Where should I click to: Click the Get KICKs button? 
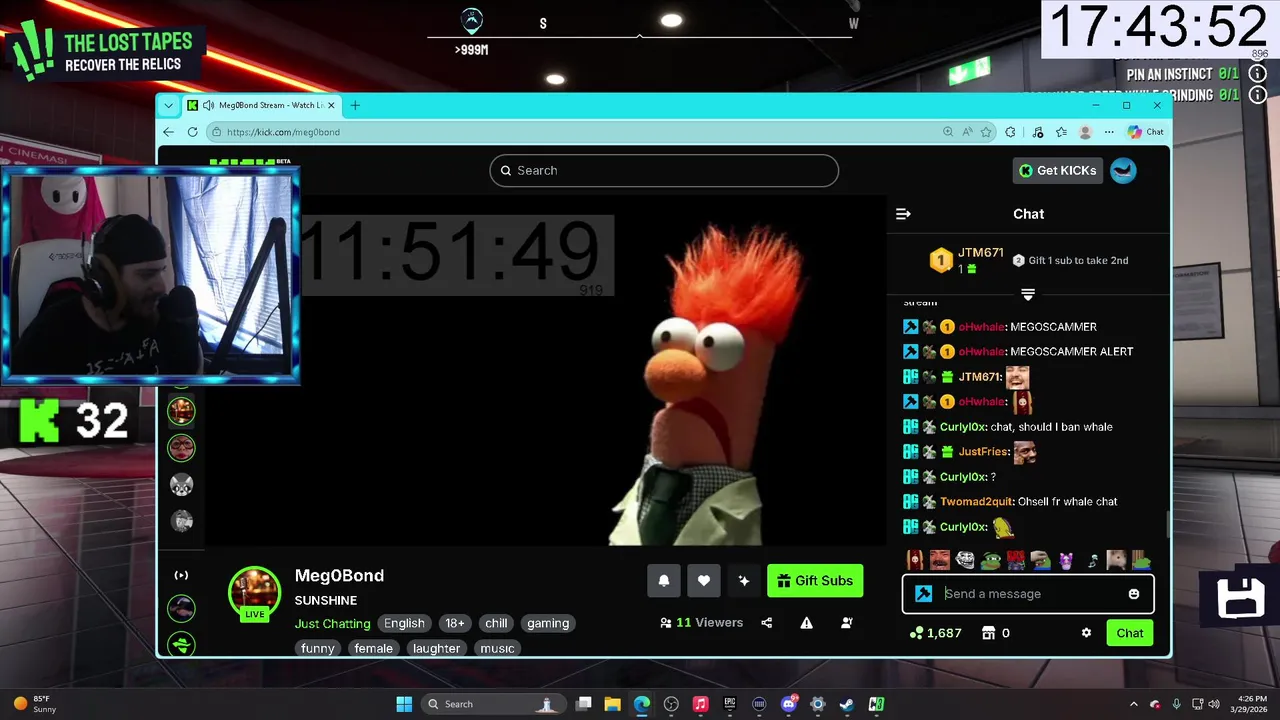tap(1058, 171)
